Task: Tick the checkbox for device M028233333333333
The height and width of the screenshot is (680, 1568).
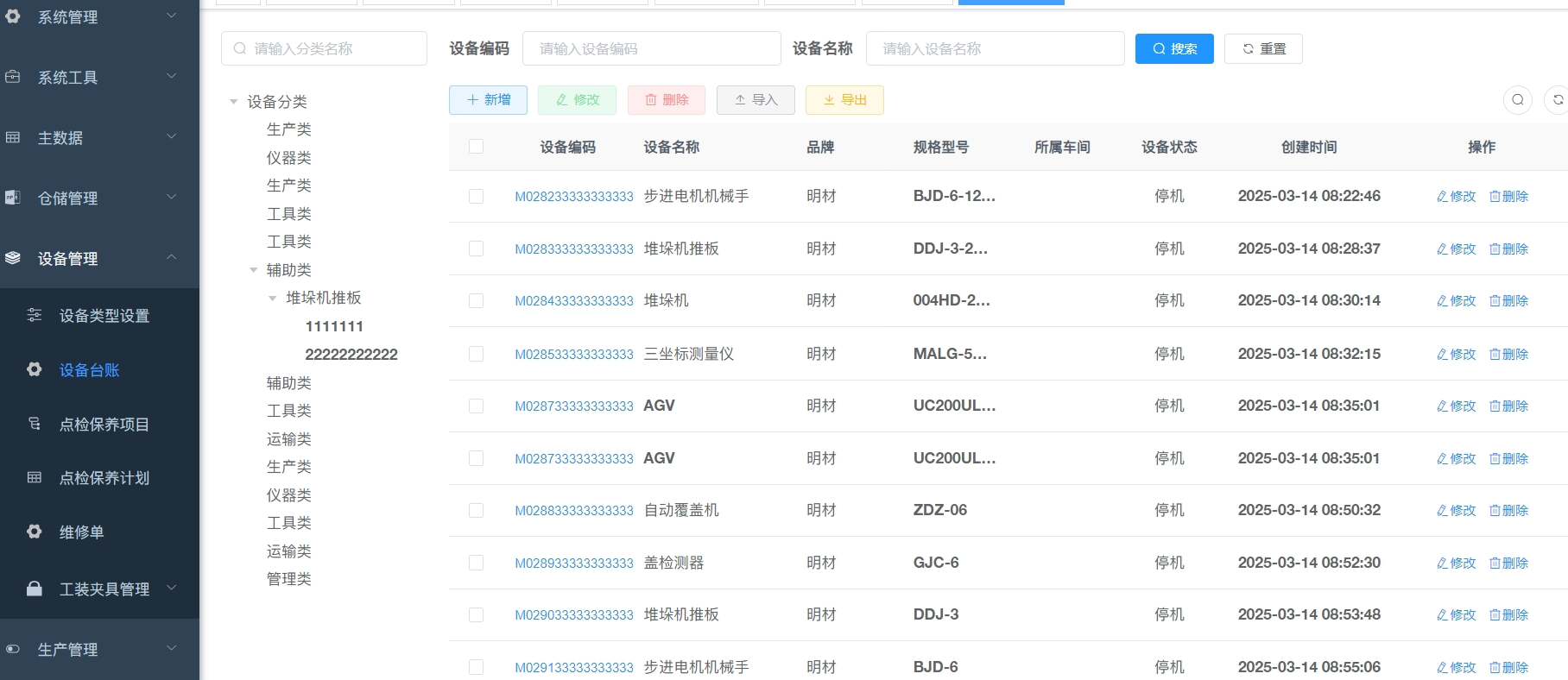Action: coord(476,197)
